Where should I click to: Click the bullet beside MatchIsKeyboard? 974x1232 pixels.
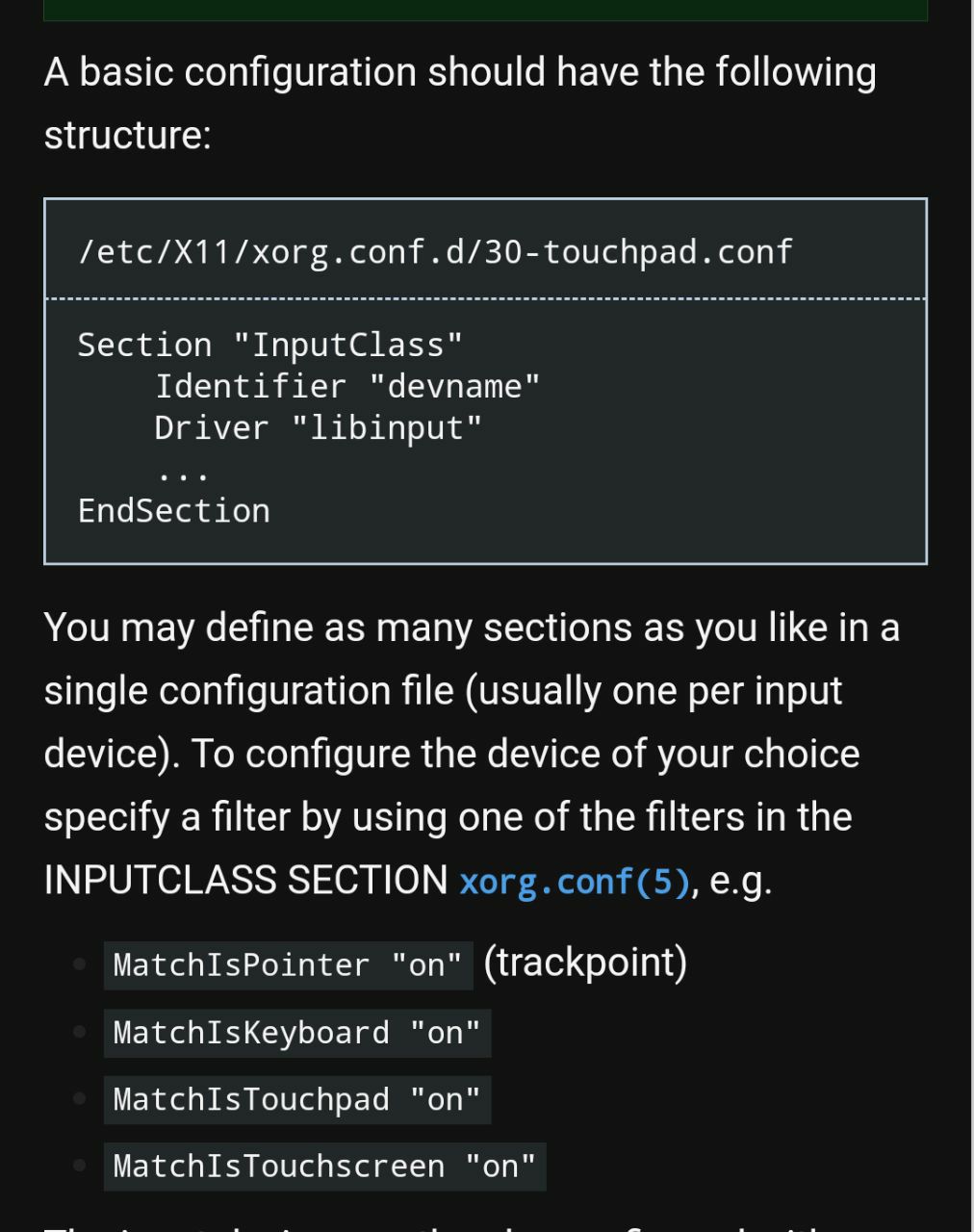(x=81, y=1032)
